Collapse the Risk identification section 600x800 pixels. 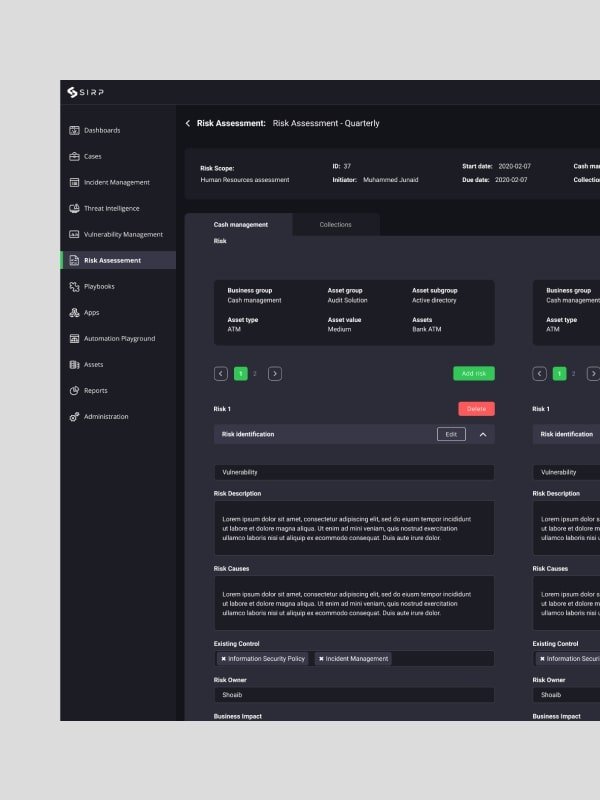tap(483, 435)
